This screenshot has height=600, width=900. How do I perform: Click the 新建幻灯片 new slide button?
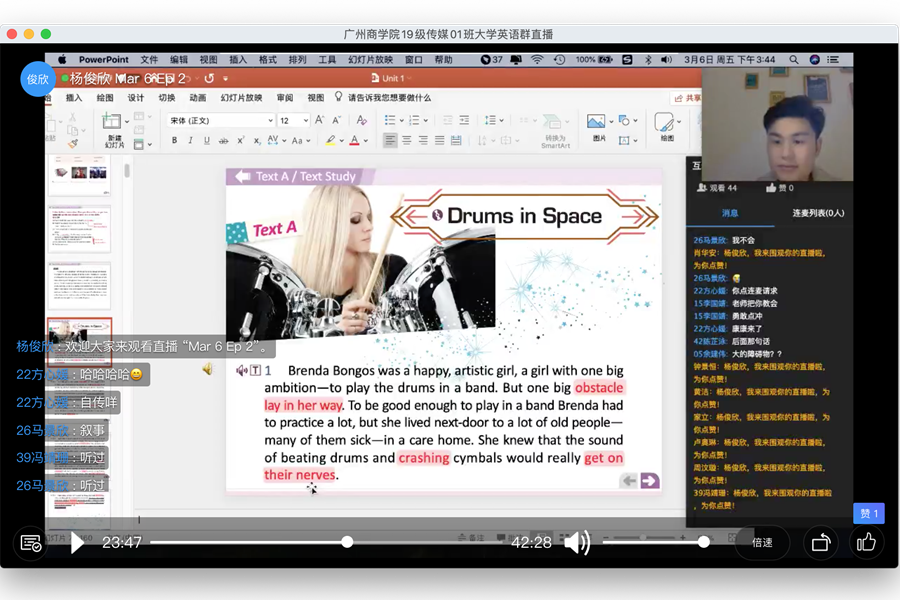[114, 130]
